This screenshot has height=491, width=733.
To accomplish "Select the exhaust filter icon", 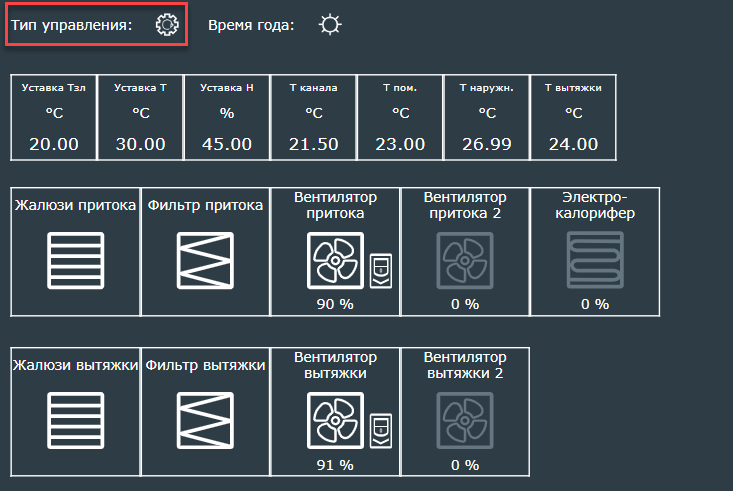I will pos(205,419).
